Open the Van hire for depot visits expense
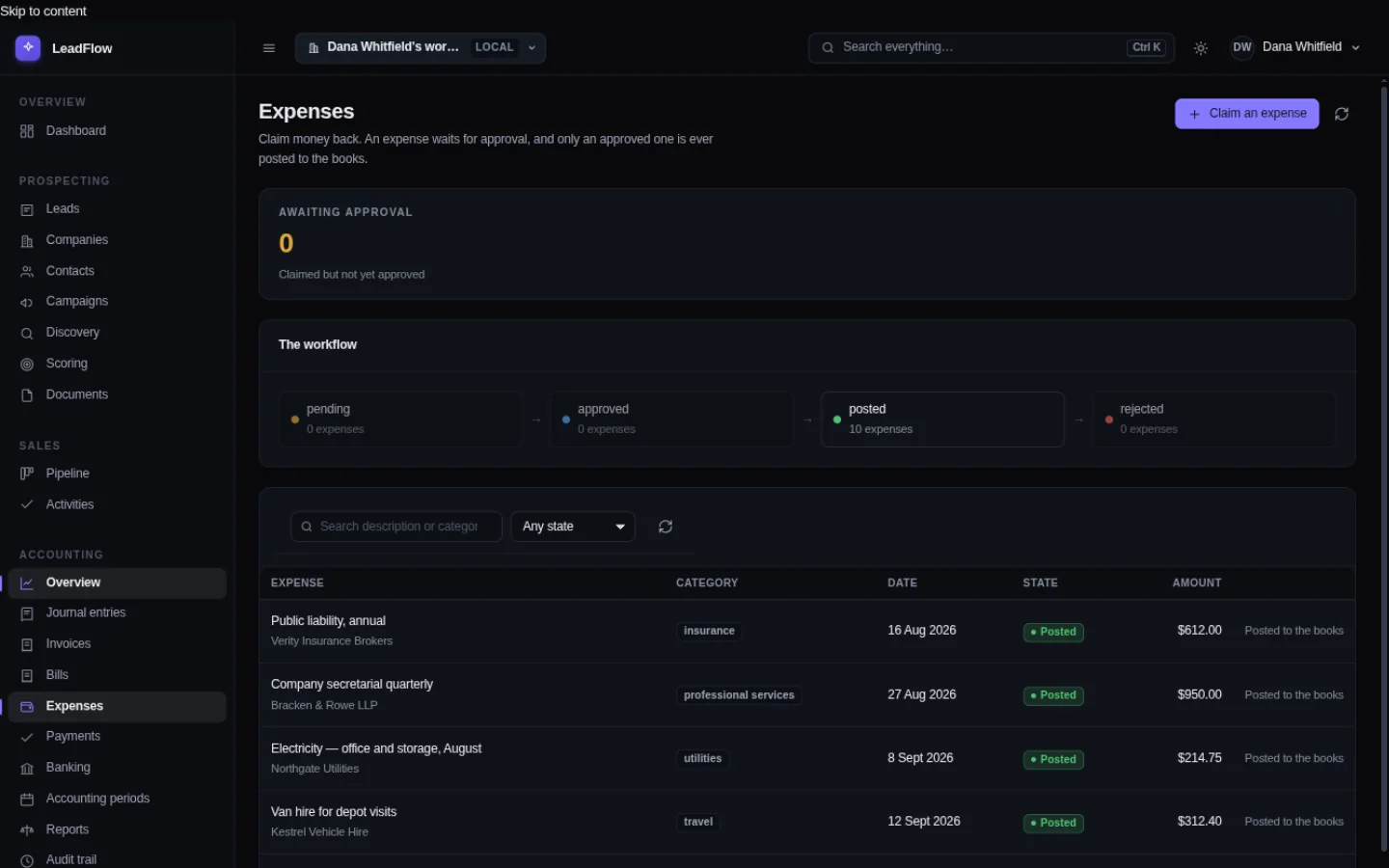This screenshot has width=1389, height=868. (x=334, y=812)
